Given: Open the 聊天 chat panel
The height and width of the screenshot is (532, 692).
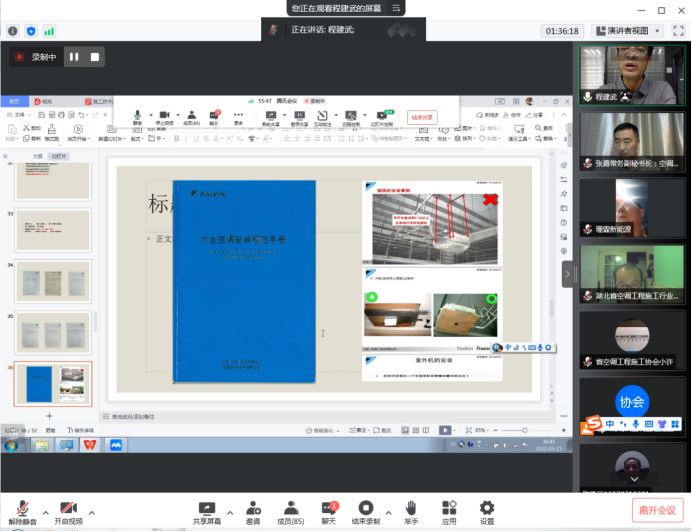Looking at the screenshot, I should point(329,512).
